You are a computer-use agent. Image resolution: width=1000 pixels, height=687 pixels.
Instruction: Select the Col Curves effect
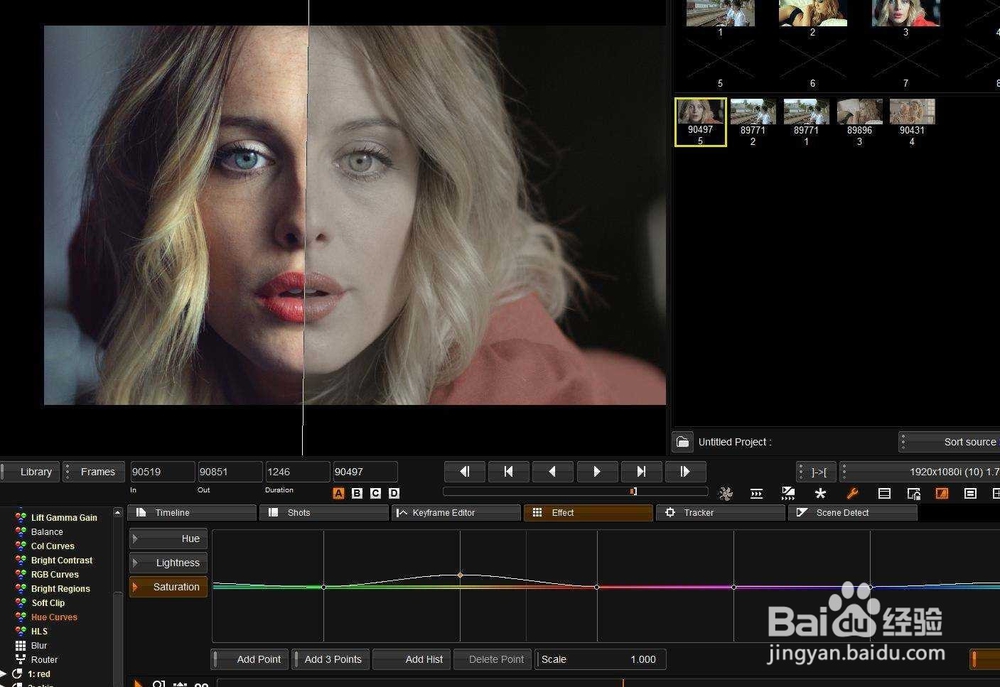point(52,546)
